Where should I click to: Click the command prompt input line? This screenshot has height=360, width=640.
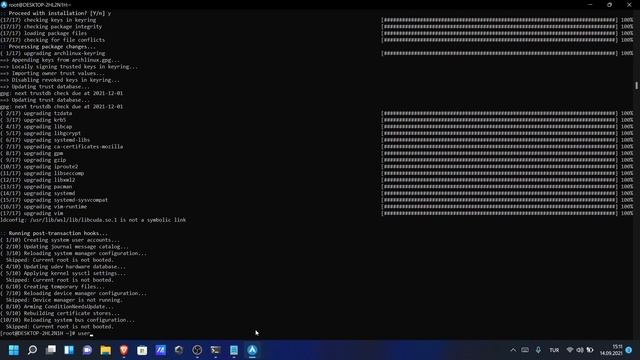tap(47, 333)
